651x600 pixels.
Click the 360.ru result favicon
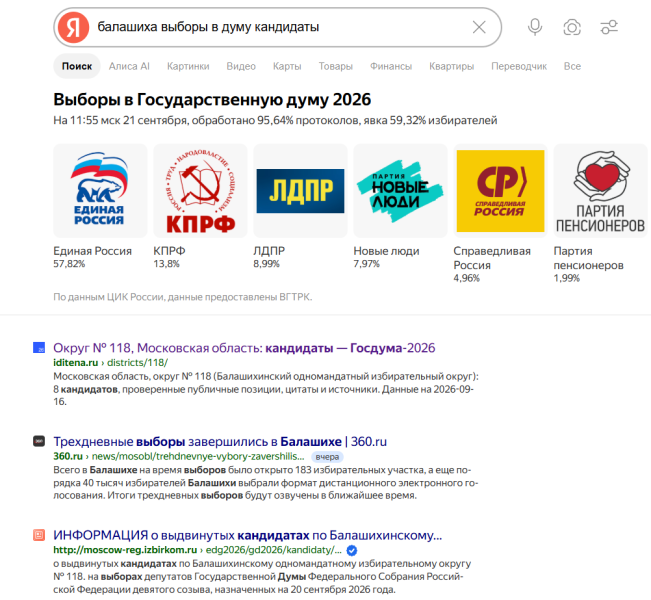[x=39, y=441]
